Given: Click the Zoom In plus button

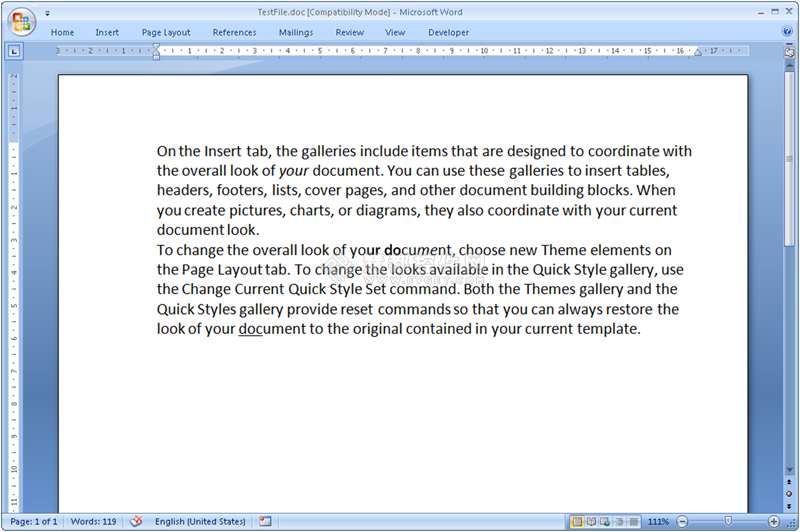Looking at the screenshot, I should click(x=773, y=522).
